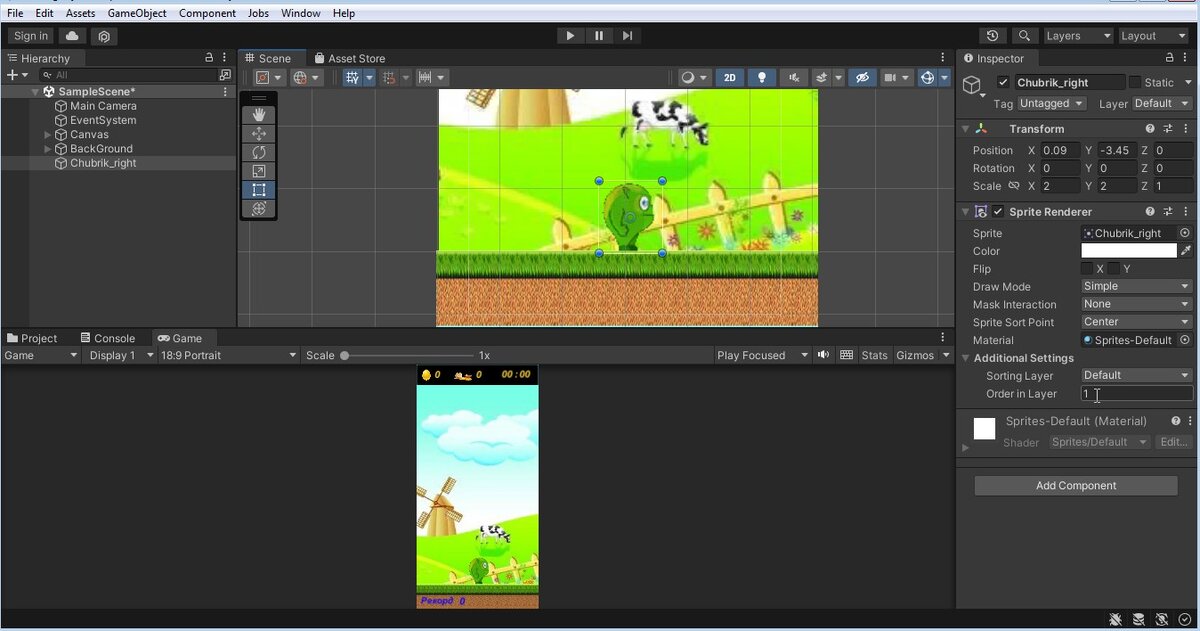The width and height of the screenshot is (1200, 631).
Task: Click the Sign in button
Action: pyautogui.click(x=30, y=36)
